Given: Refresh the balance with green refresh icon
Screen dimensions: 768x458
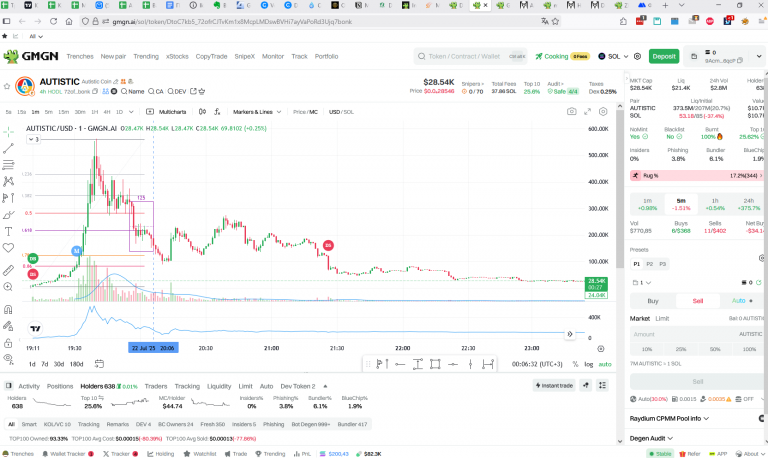Looking at the screenshot, I should pos(759,283).
